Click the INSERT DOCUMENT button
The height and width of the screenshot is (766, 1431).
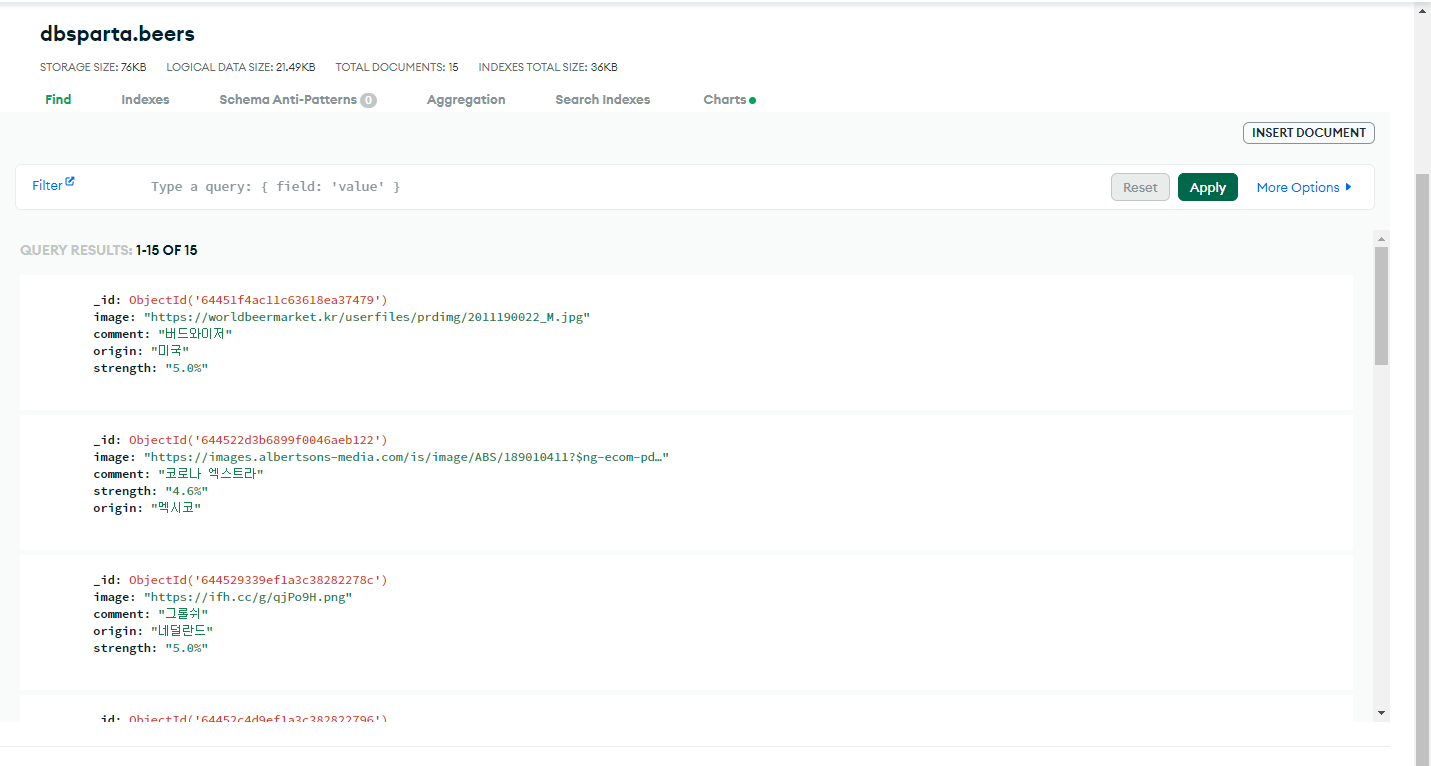1309,133
